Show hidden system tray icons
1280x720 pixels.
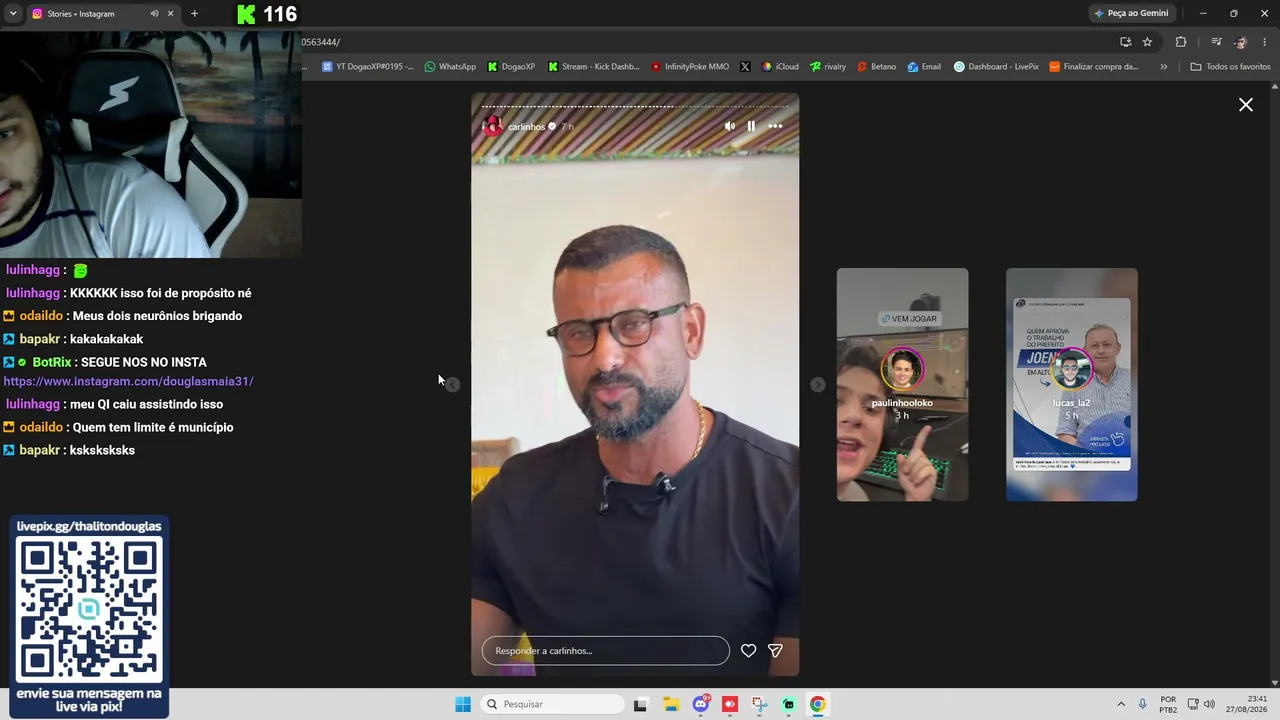click(x=1121, y=704)
